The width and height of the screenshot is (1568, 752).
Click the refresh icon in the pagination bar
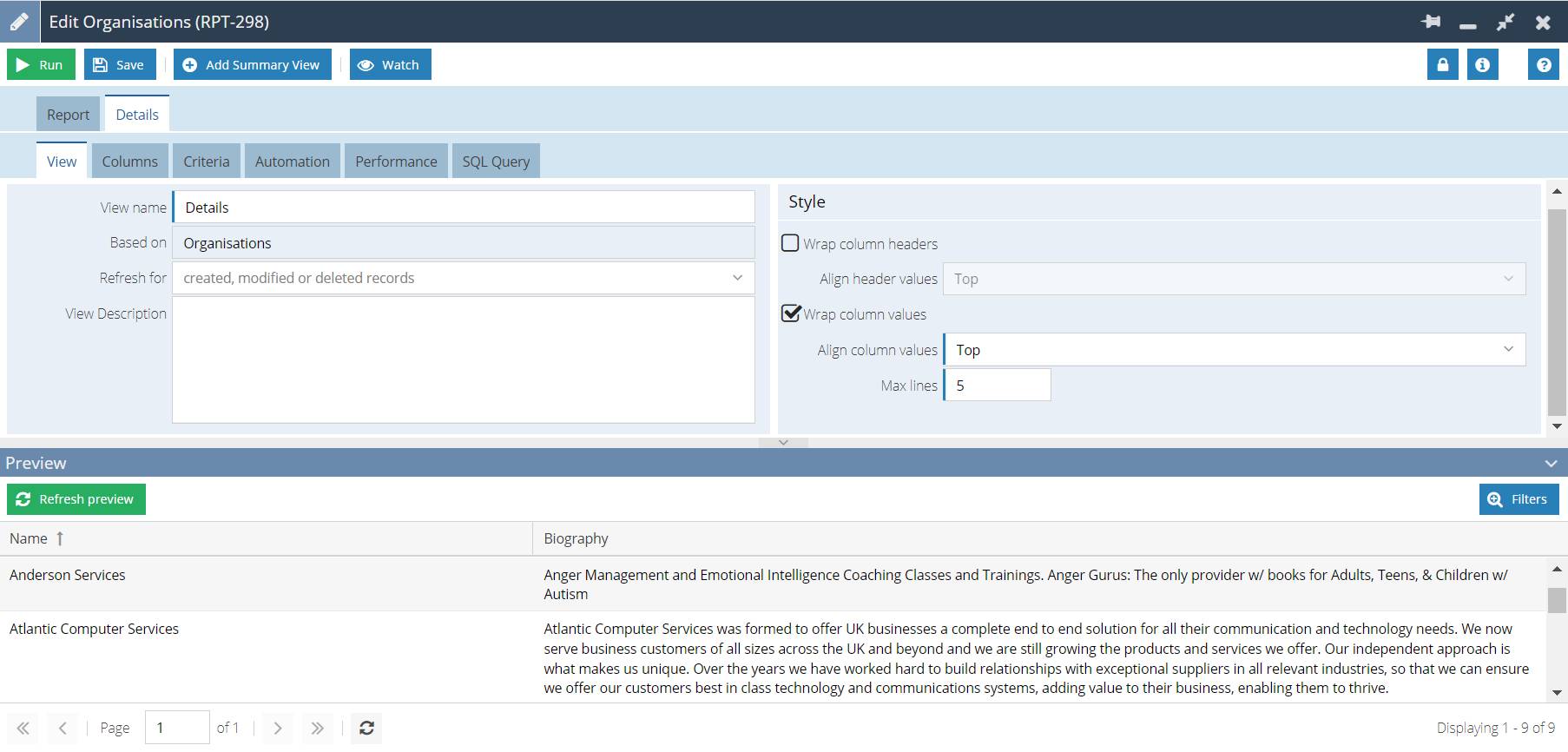[366, 728]
